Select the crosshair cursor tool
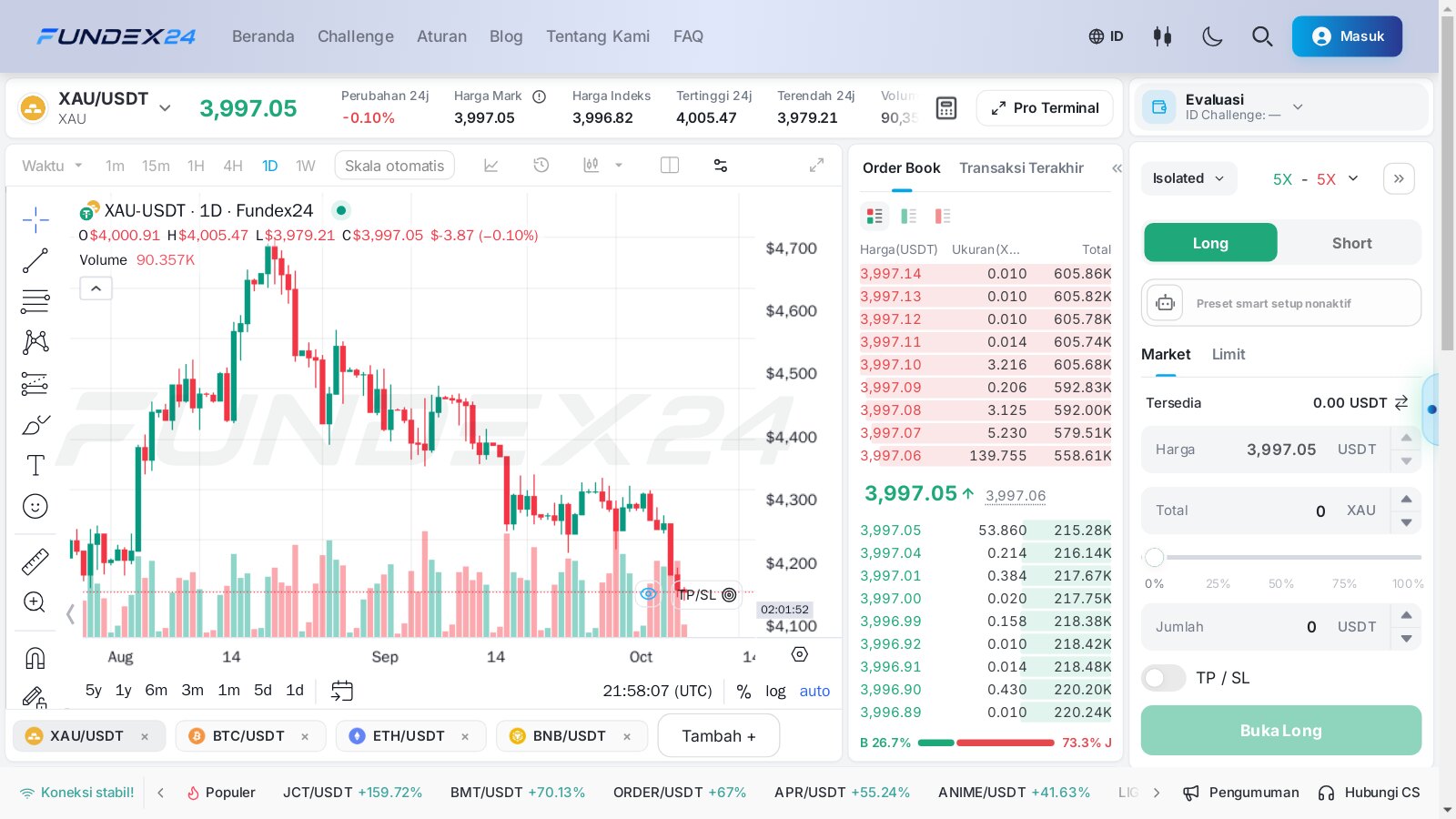Viewport: 1456px width, 819px height. (35, 219)
